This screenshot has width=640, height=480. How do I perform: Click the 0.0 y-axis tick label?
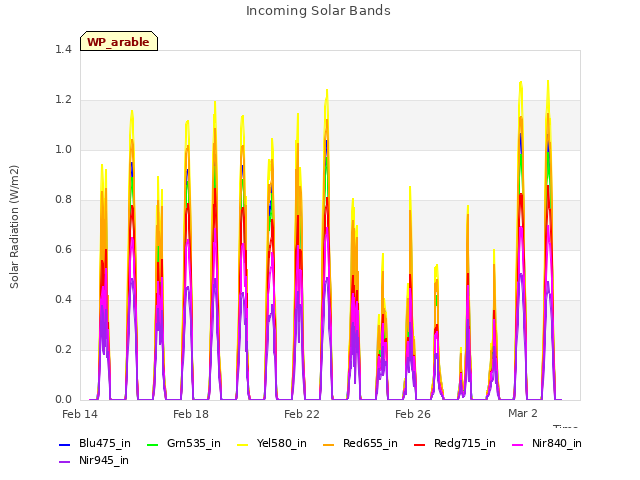pyautogui.click(x=63, y=400)
